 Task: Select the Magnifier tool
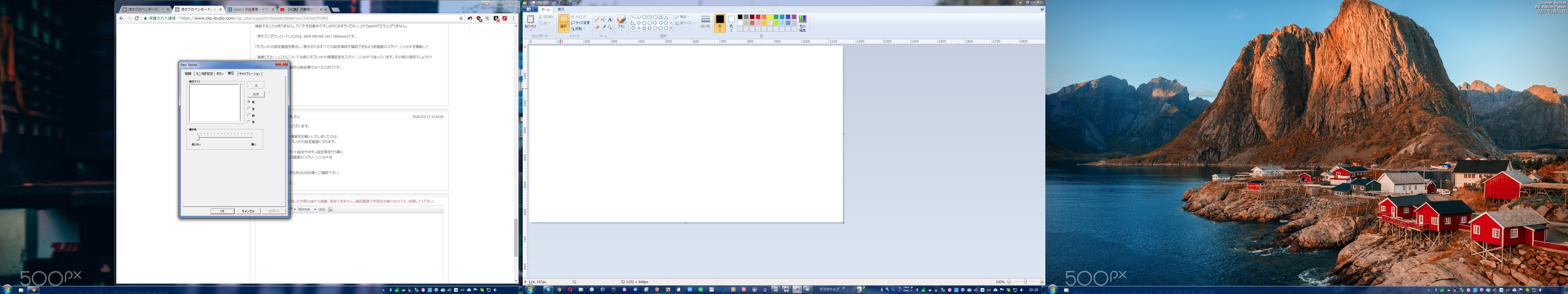click(x=610, y=27)
